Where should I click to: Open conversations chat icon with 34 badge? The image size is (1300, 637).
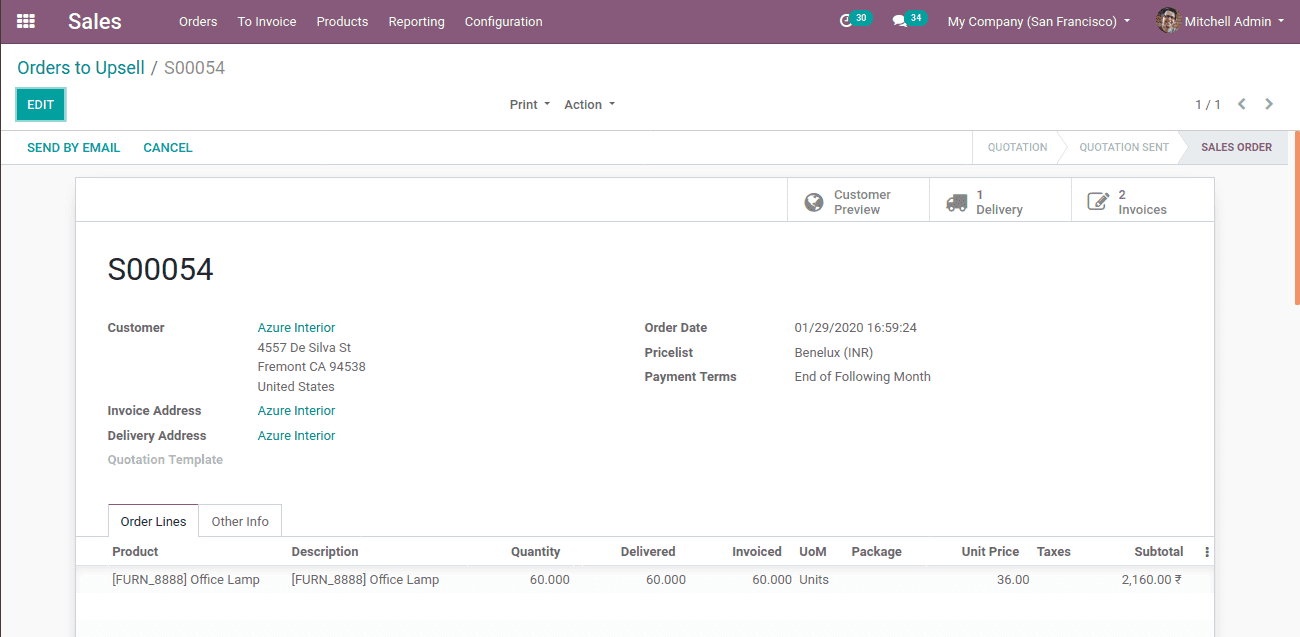coord(909,20)
